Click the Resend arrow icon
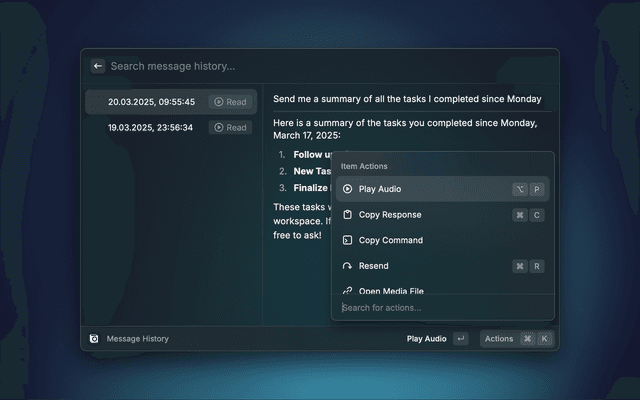The height and width of the screenshot is (400, 640). tap(347, 266)
